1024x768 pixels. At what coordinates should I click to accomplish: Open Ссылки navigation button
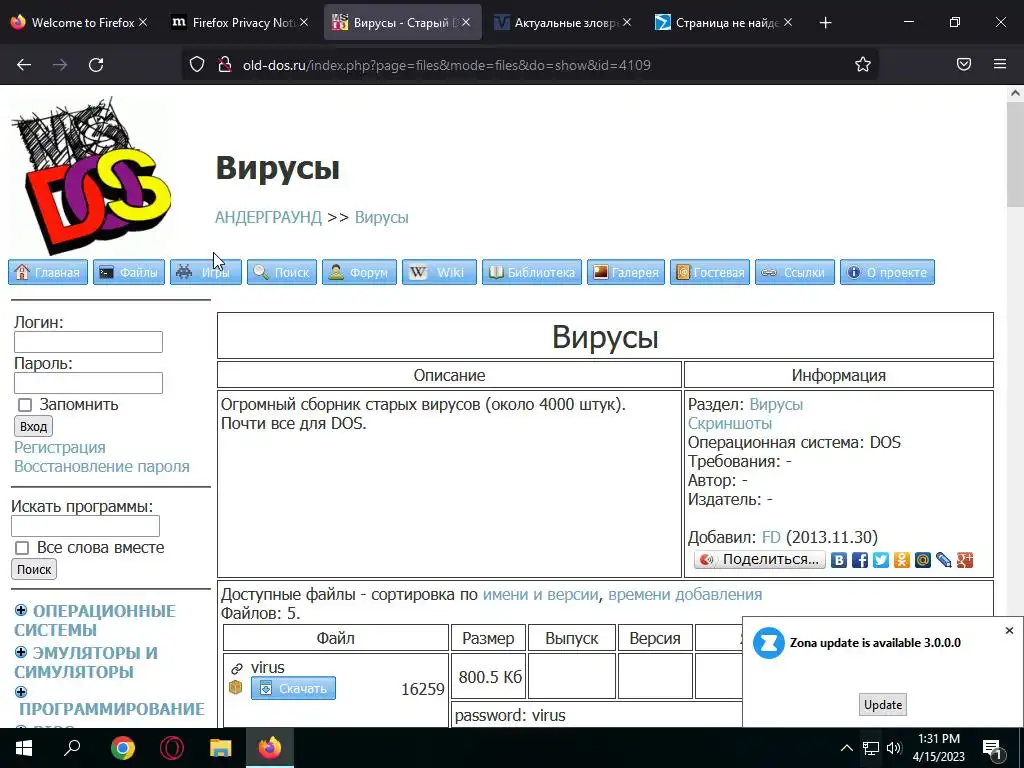pos(795,272)
